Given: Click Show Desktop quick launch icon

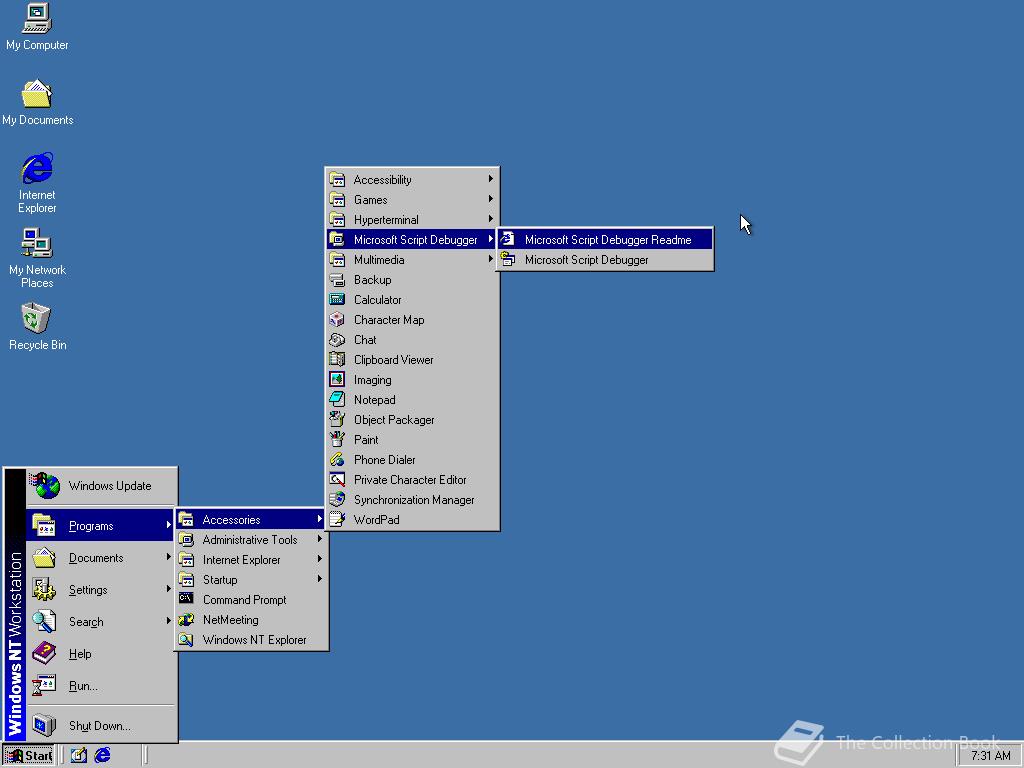Looking at the screenshot, I should pos(79,756).
